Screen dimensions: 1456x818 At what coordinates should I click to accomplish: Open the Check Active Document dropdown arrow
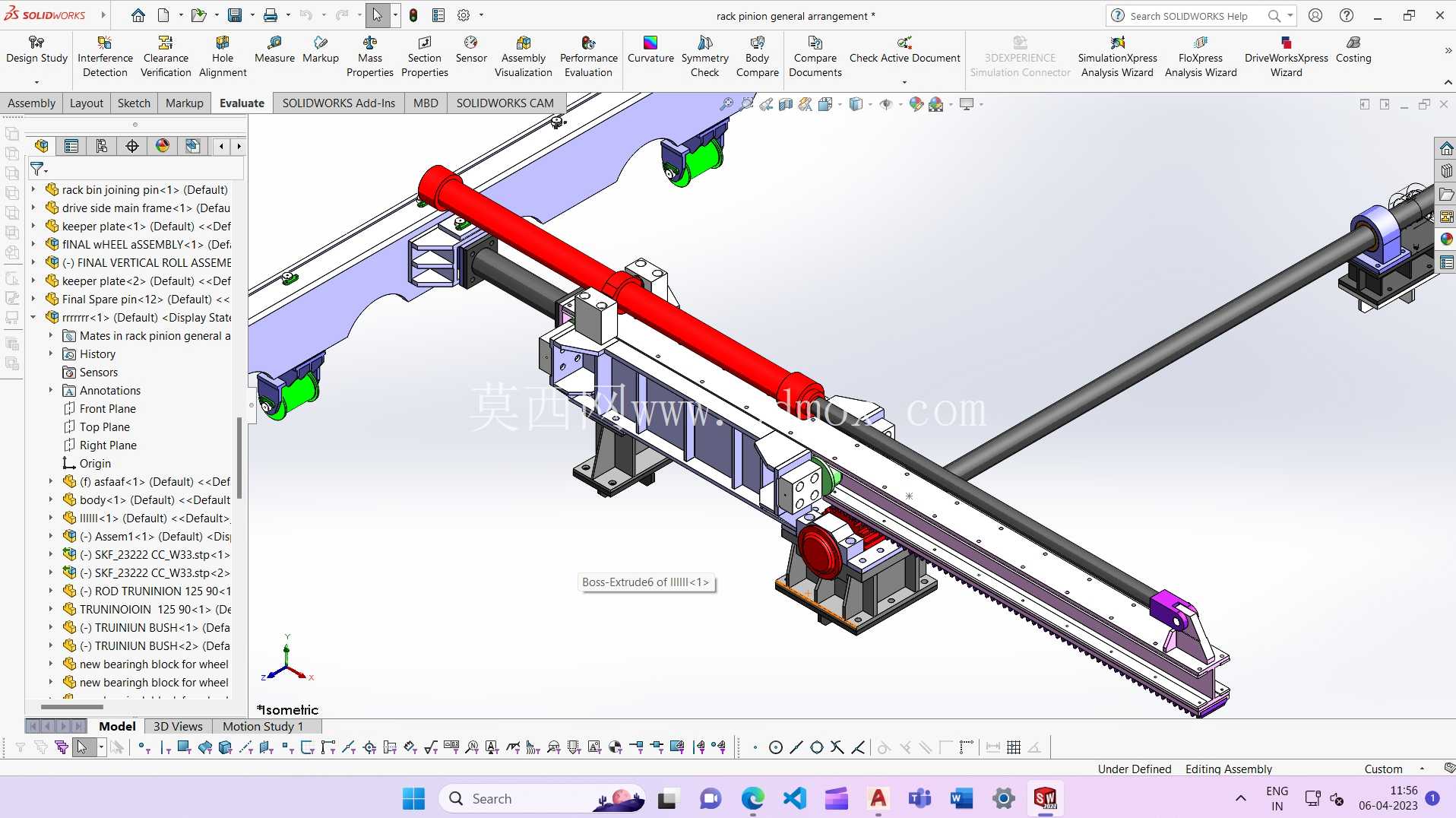click(x=904, y=82)
